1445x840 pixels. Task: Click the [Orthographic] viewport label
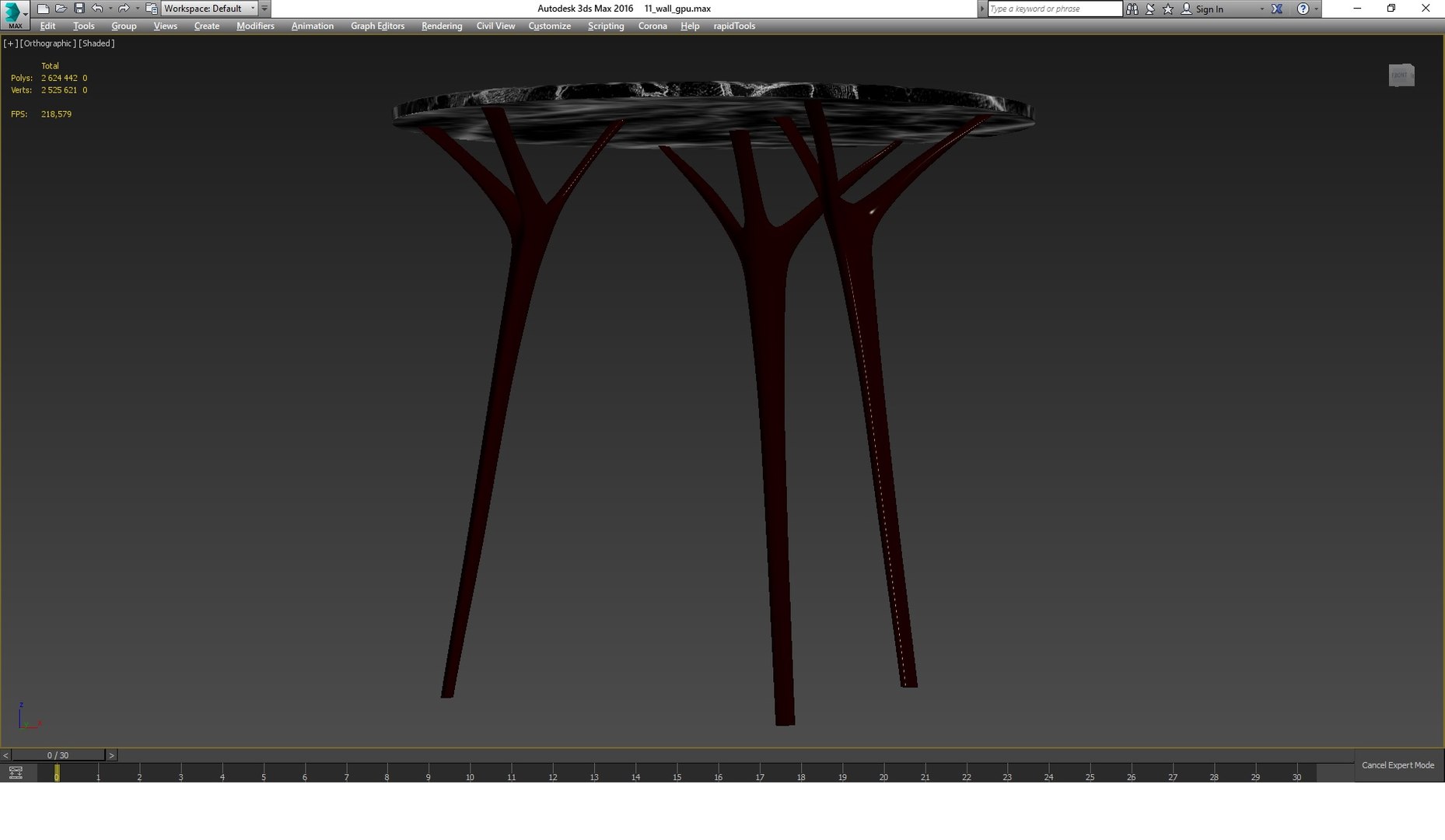click(48, 44)
